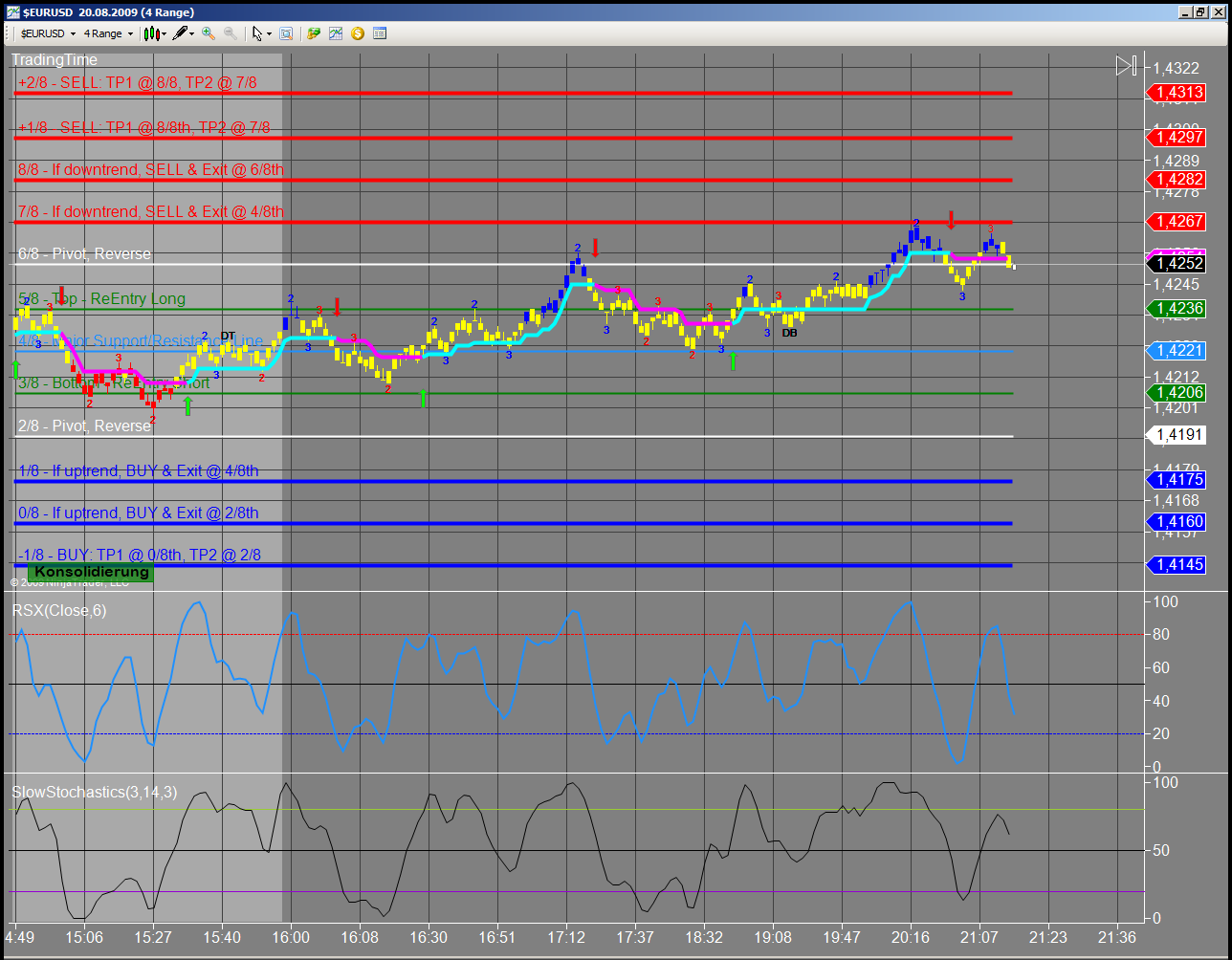Click the red 1,4297 price marker
This screenshot has width=1232, height=960.
click(1176, 137)
